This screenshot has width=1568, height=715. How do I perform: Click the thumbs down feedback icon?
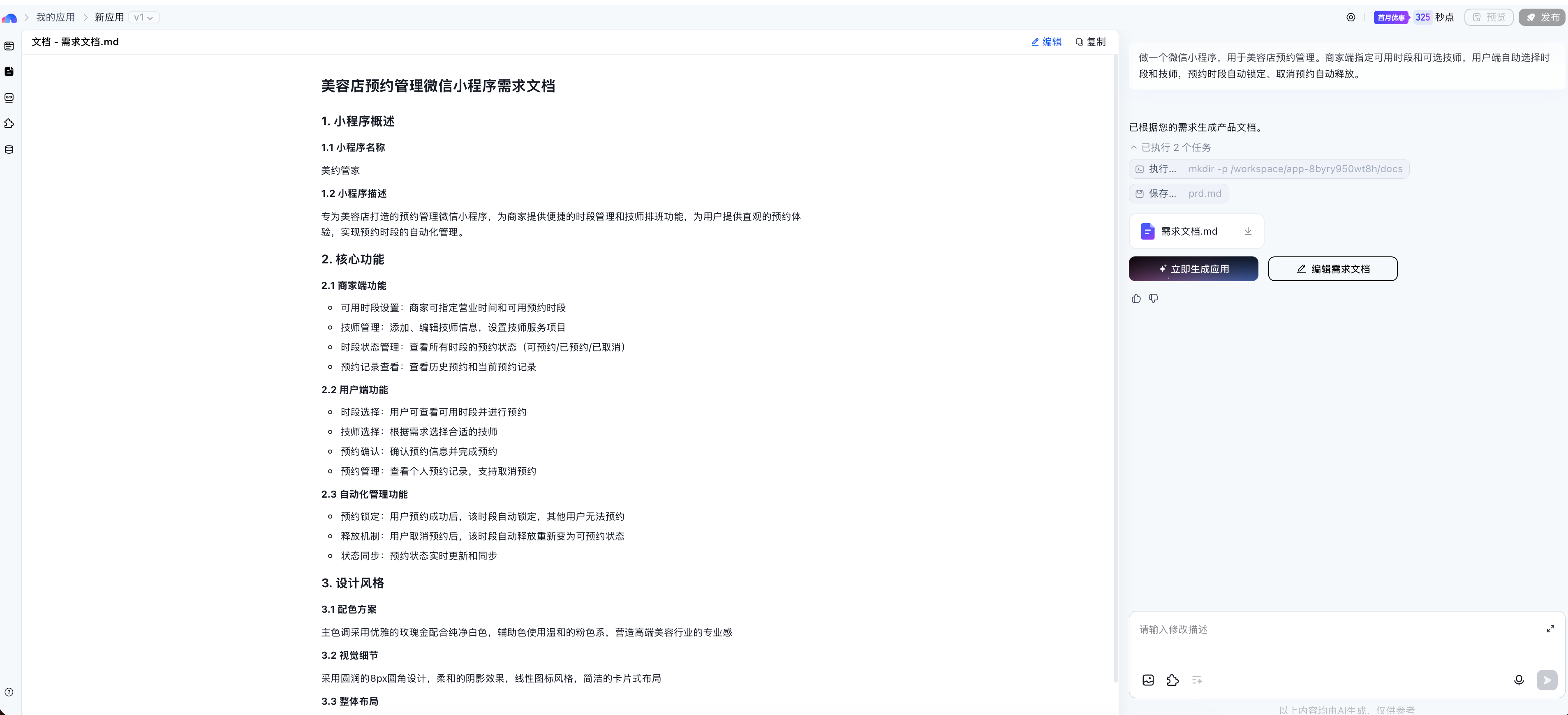[x=1154, y=298]
